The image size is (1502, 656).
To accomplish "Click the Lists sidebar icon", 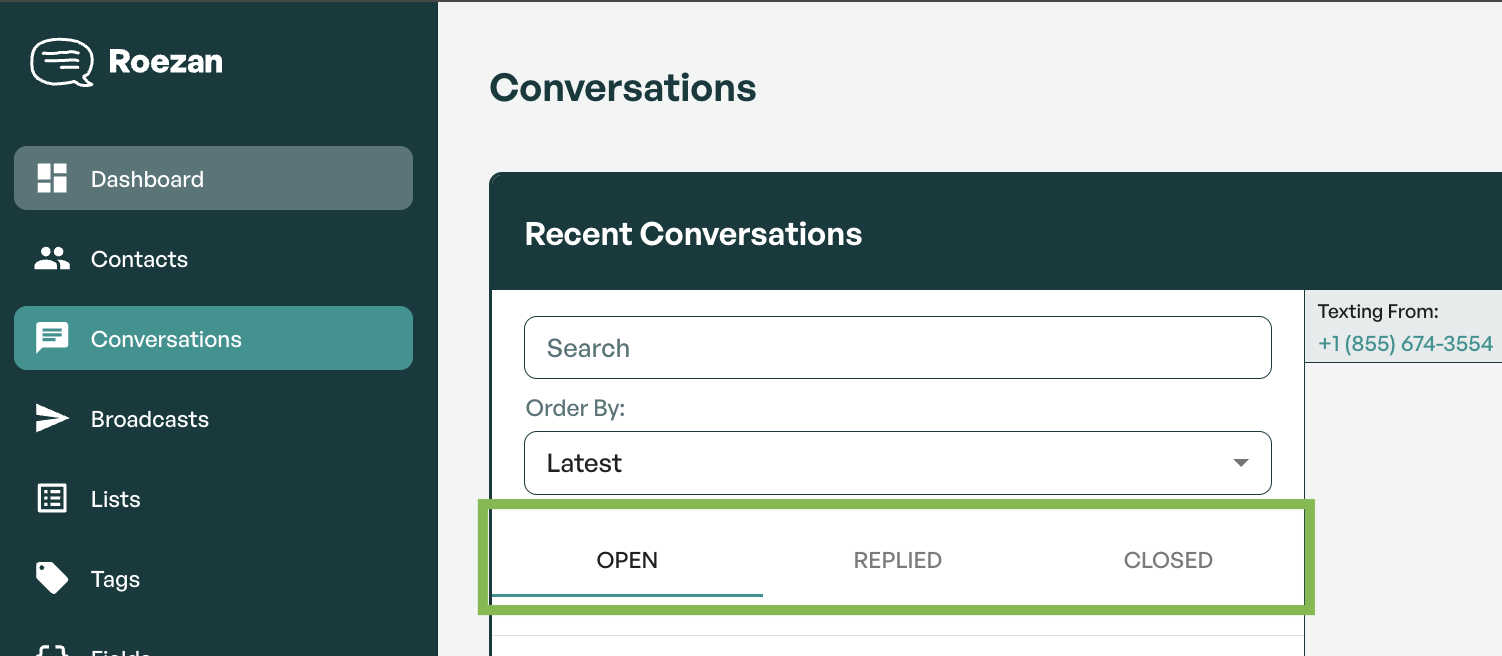I will pos(52,499).
